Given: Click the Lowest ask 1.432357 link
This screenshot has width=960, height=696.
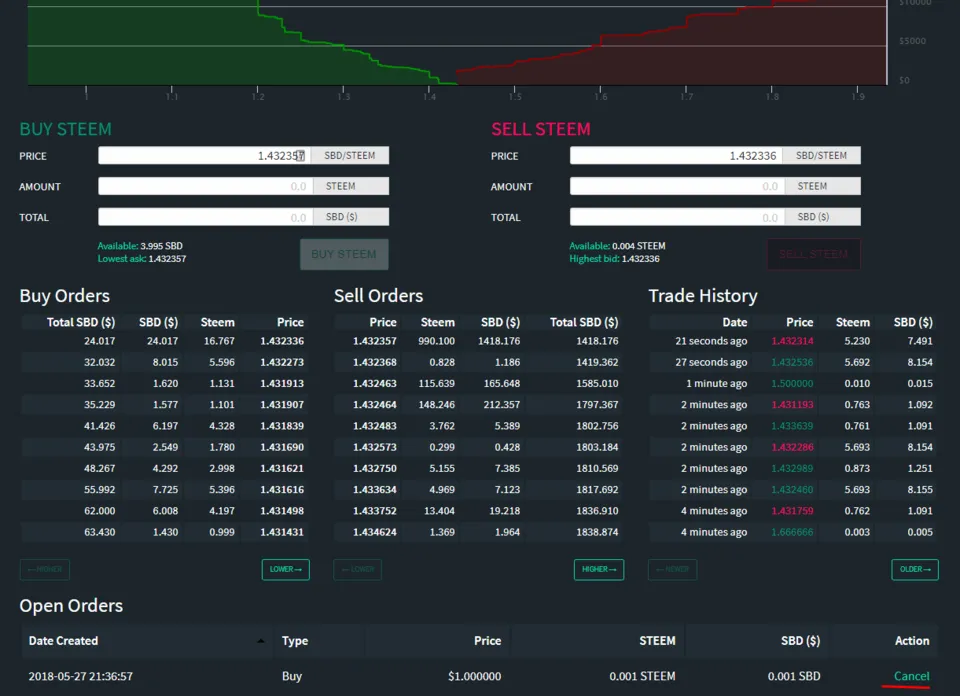Looking at the screenshot, I should [x=142, y=259].
